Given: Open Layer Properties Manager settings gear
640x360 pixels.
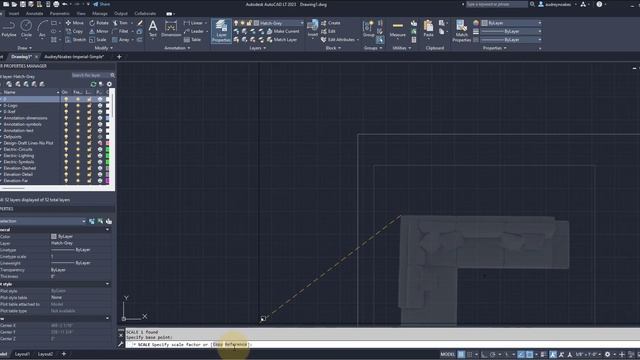Looking at the screenshot, I should click(109, 84).
